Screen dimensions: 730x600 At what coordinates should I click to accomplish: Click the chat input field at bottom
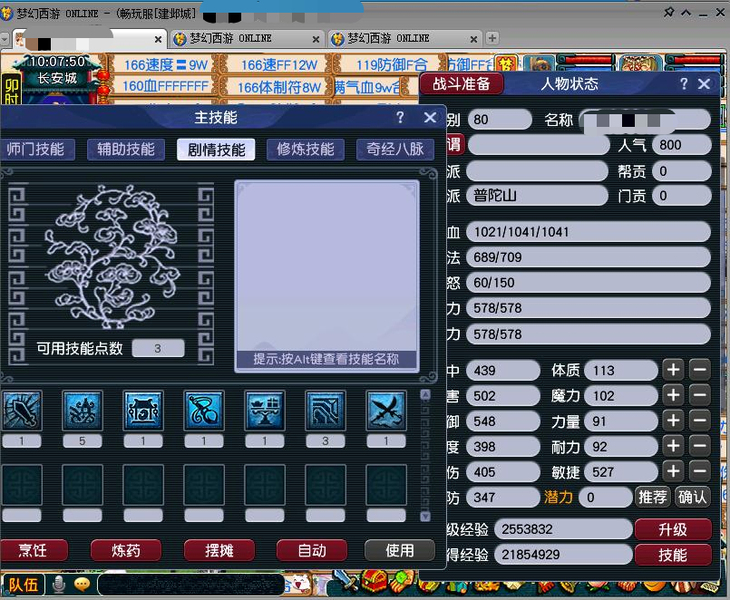[191, 585]
